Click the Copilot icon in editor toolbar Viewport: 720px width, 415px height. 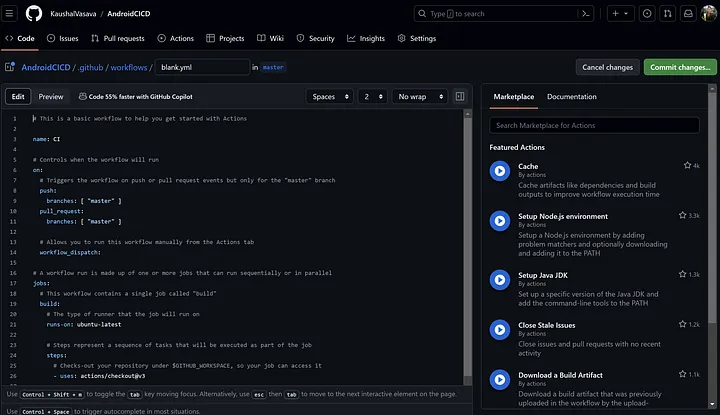click(x=83, y=96)
